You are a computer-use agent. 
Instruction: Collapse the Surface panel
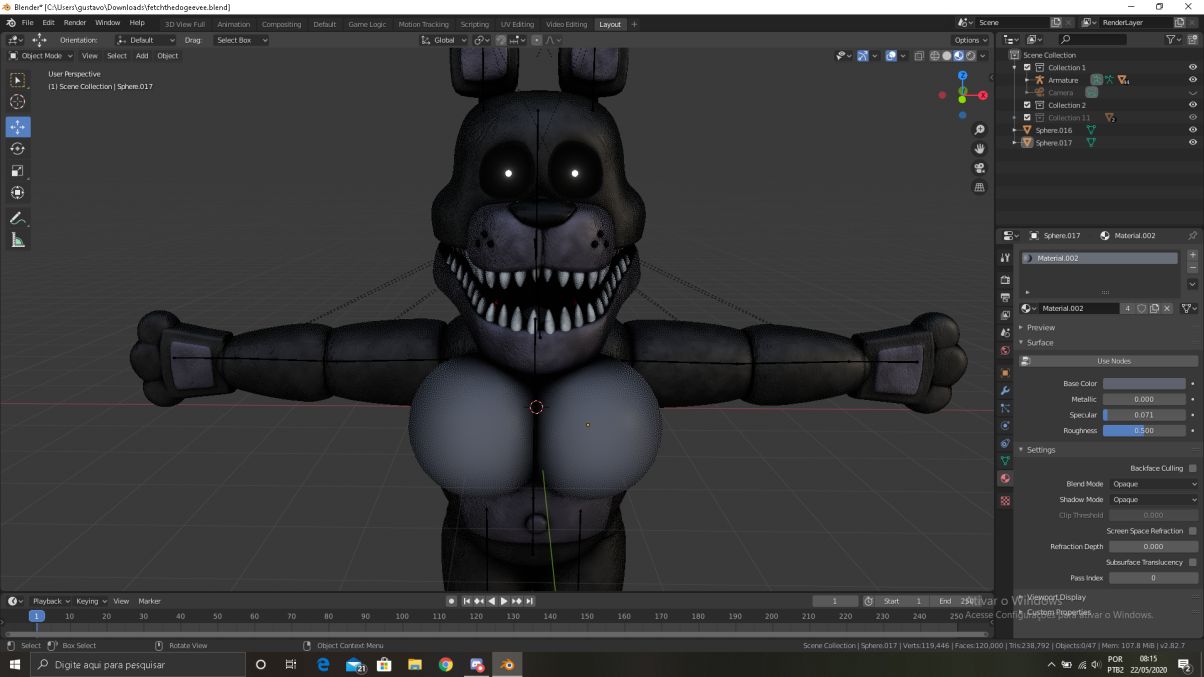tap(1039, 343)
